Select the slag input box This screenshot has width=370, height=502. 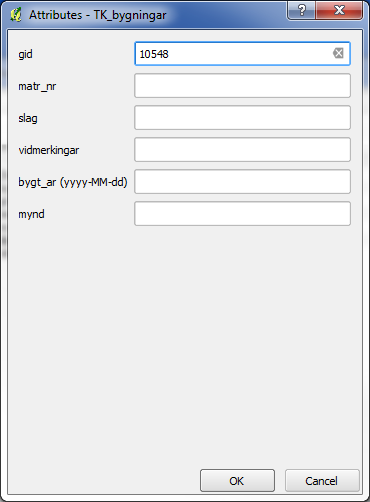coord(242,118)
